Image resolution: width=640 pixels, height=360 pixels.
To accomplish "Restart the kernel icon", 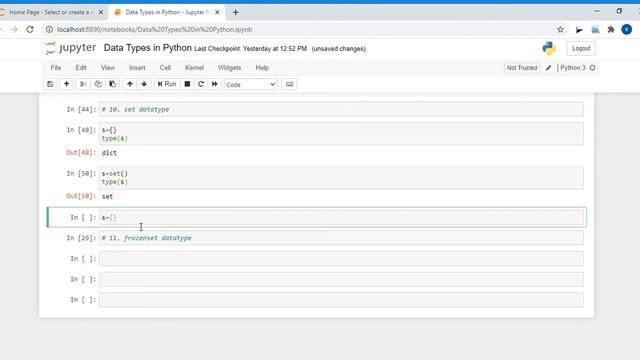I will coord(201,84).
